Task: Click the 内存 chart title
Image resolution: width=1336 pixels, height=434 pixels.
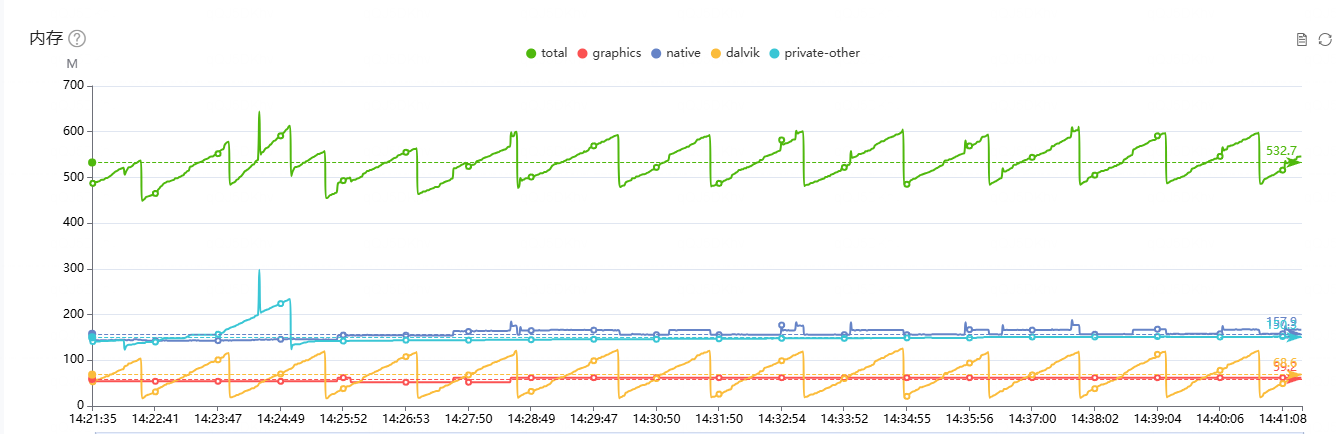Action: (x=46, y=39)
